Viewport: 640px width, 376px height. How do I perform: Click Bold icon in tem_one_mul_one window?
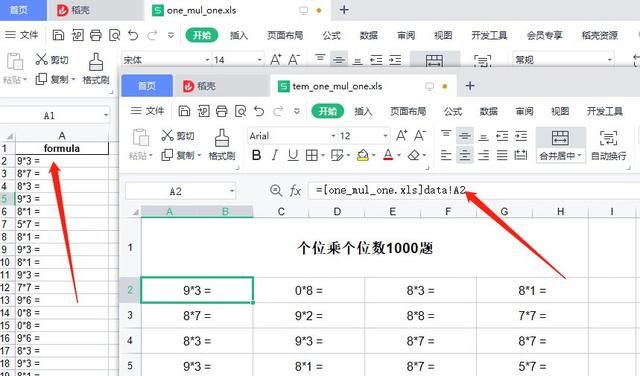tap(256, 155)
